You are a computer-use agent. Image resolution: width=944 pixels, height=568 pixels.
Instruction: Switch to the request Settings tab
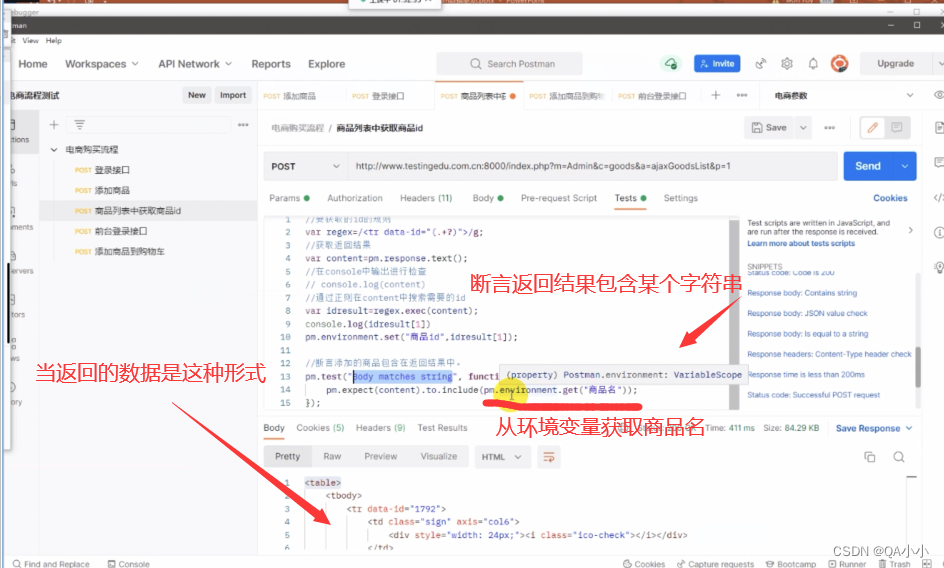[680, 198]
